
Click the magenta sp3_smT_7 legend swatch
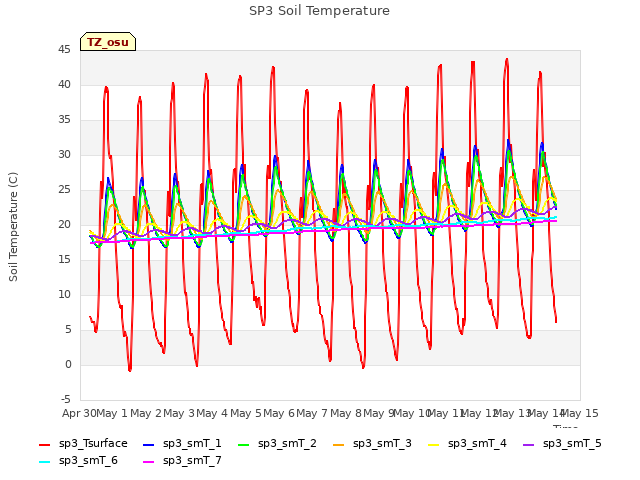pos(149,462)
